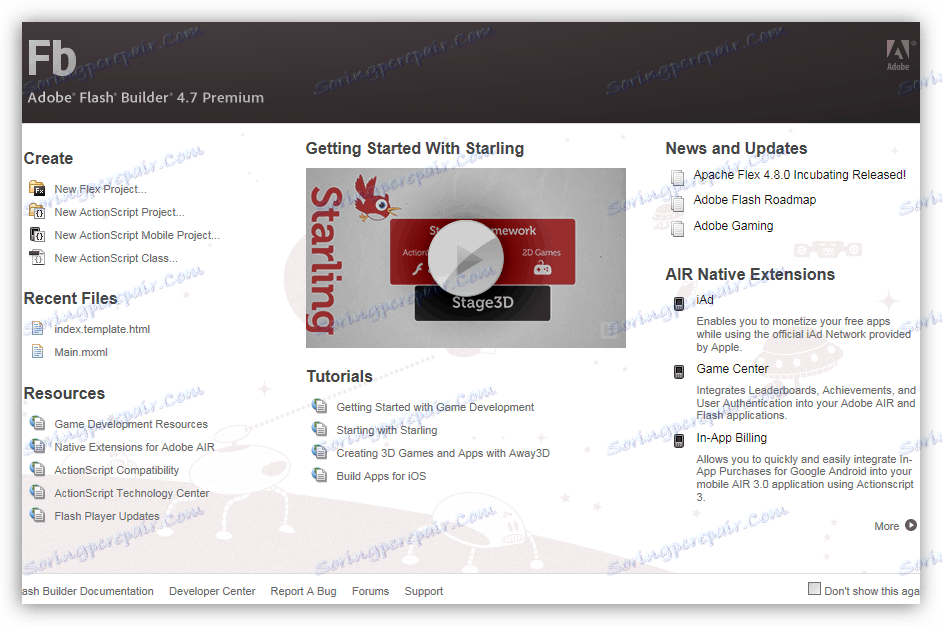This screenshot has height=626, width=942.
Task: Open Report A Bug footer link
Action: 303,591
